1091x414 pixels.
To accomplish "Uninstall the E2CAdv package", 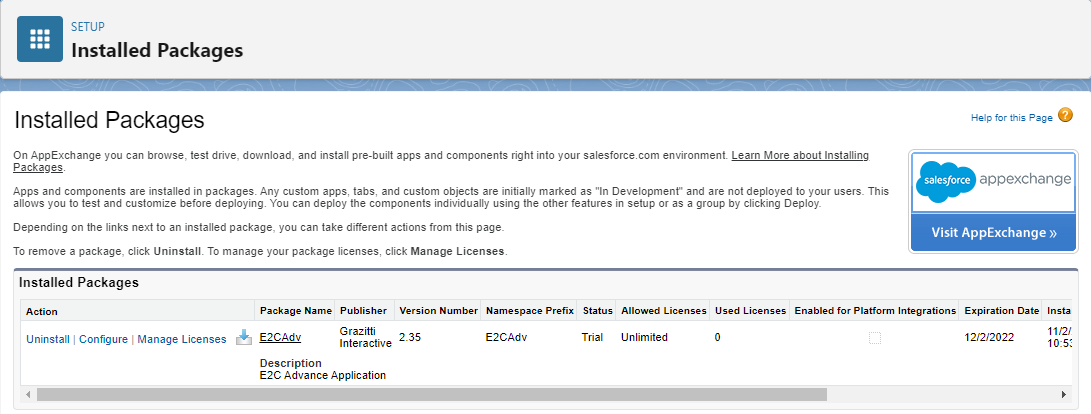I will [48, 340].
